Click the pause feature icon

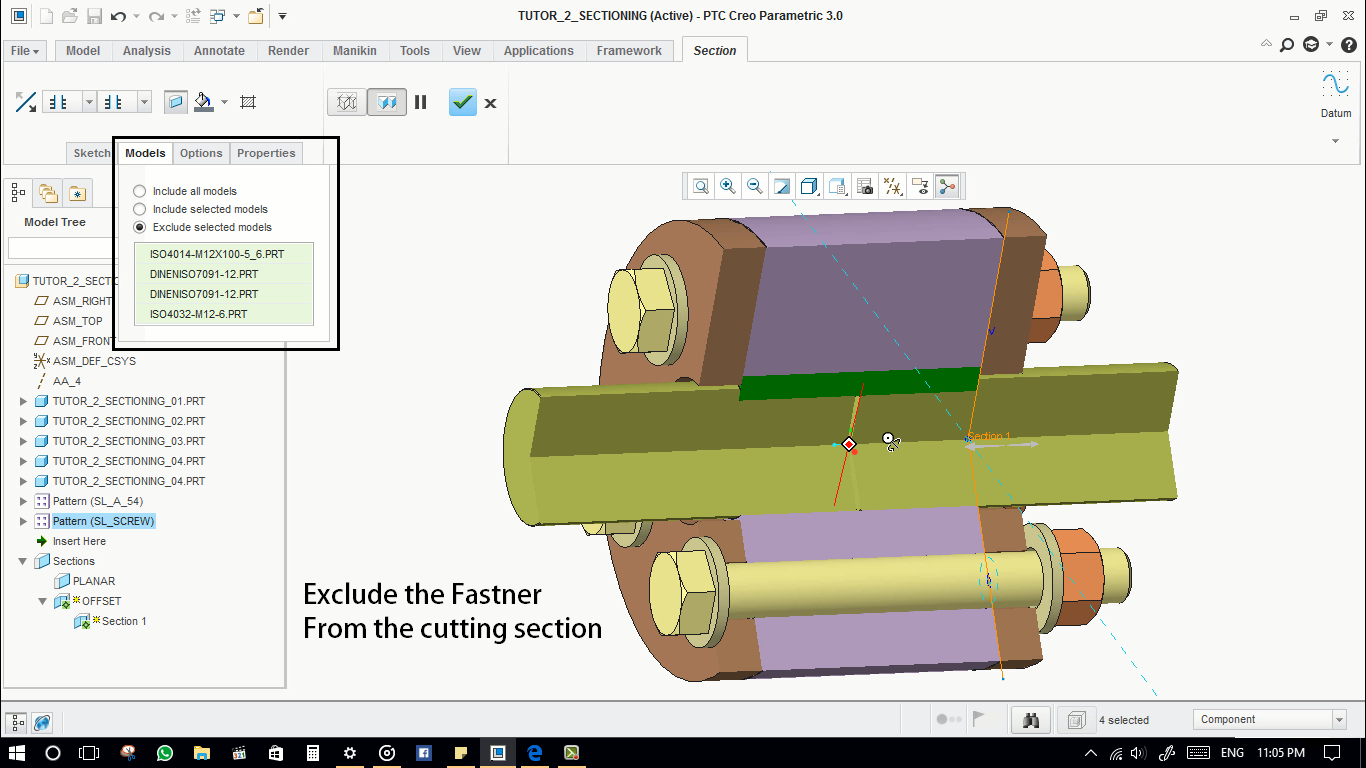pyautogui.click(x=421, y=102)
